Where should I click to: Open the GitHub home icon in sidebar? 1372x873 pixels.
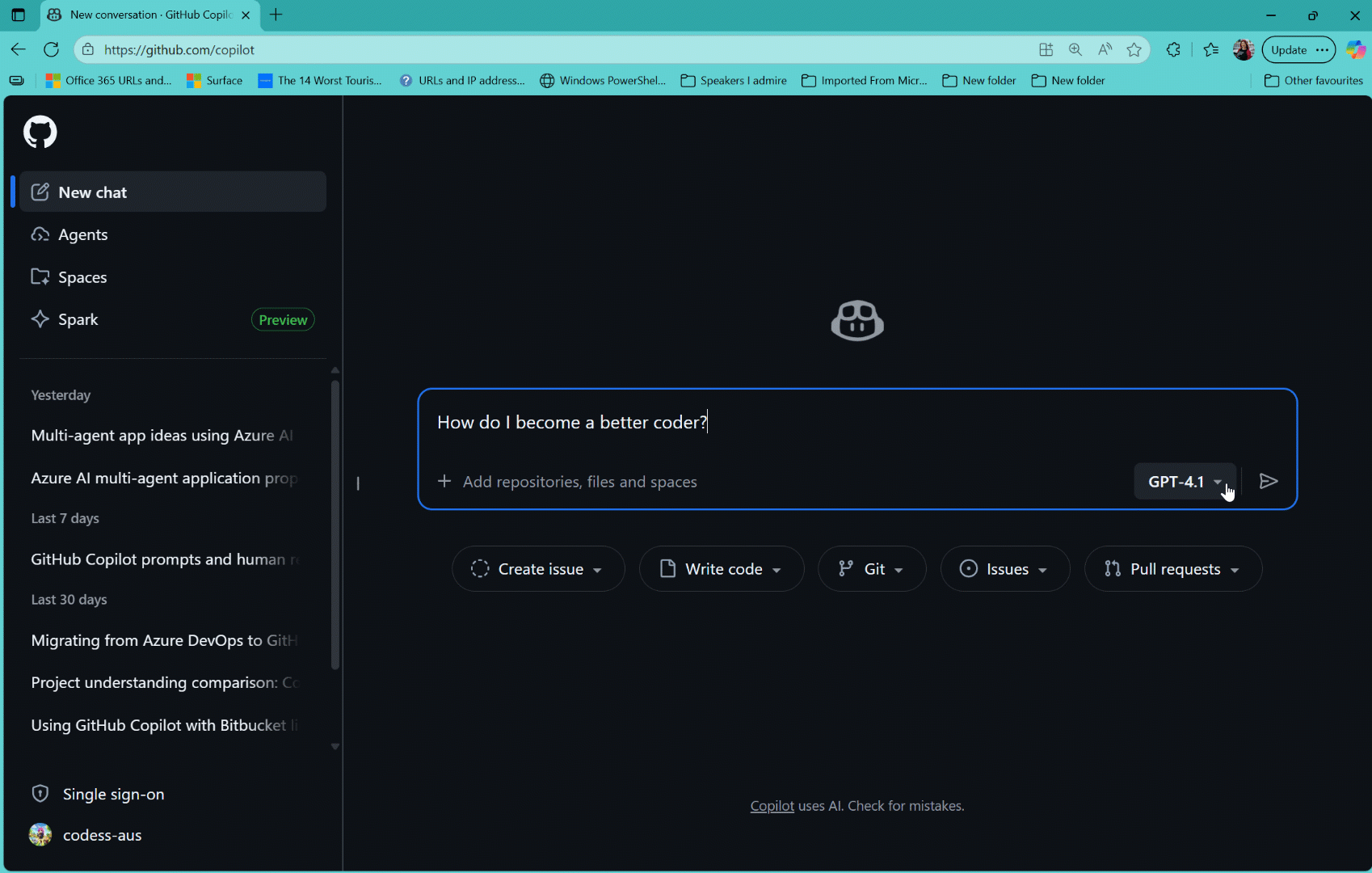(40, 132)
